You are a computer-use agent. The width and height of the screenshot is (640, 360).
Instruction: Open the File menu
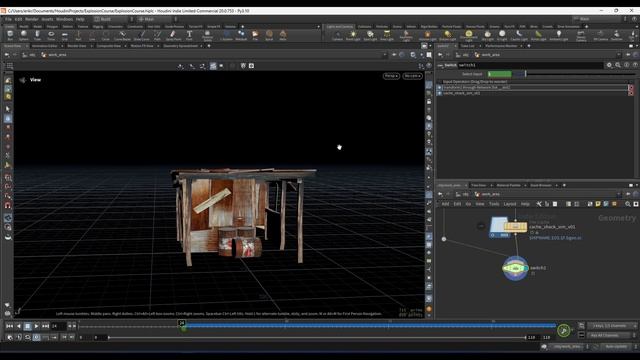pos(8,19)
